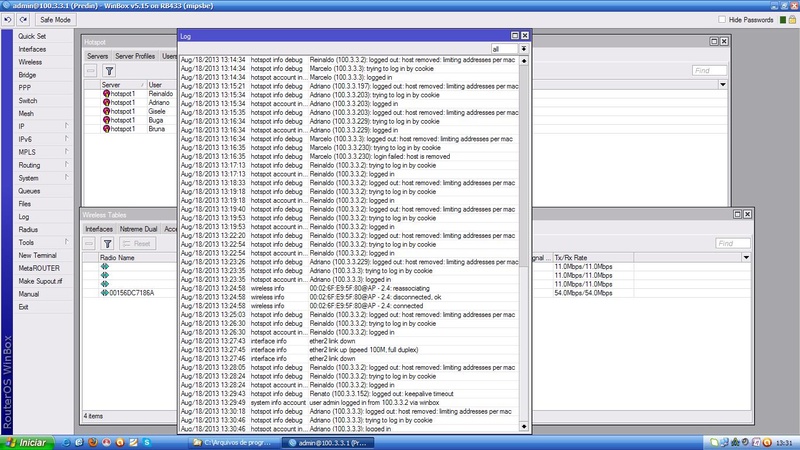Click the hotspot icon on Gisele row
Screen dimensions: 800x450
click(106, 111)
